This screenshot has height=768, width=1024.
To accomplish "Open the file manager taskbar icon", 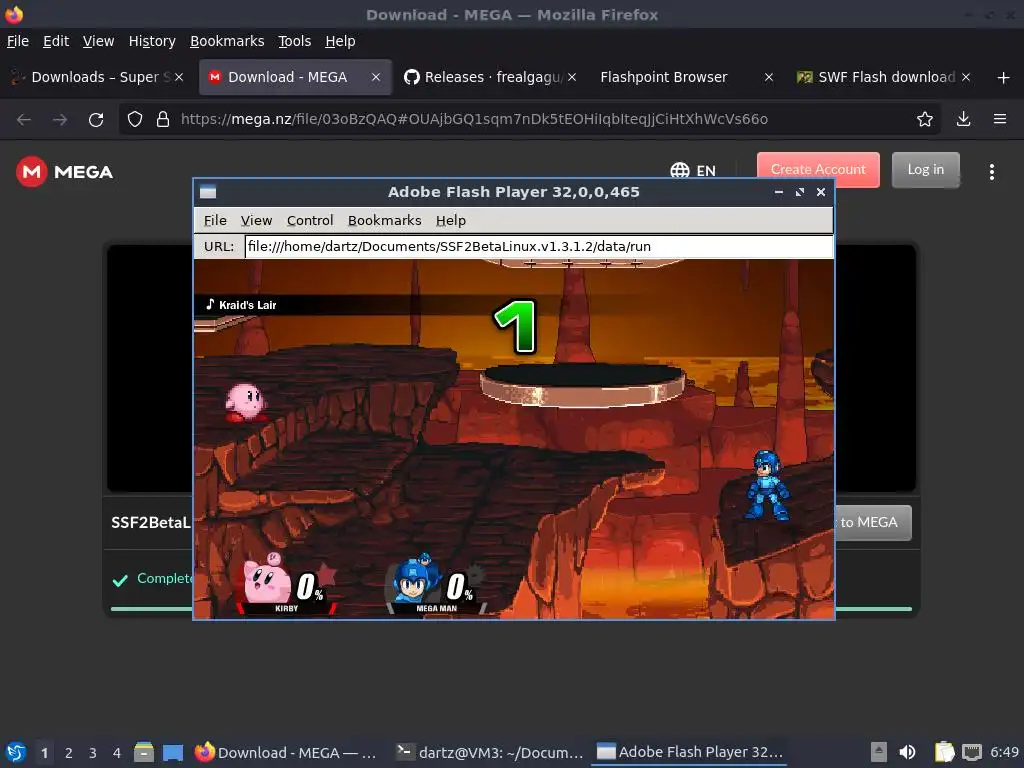I will tap(144, 752).
